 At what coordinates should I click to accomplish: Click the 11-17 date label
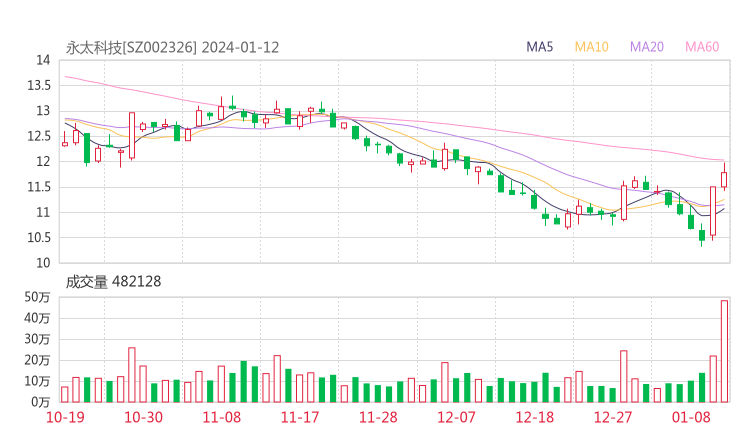[300, 417]
